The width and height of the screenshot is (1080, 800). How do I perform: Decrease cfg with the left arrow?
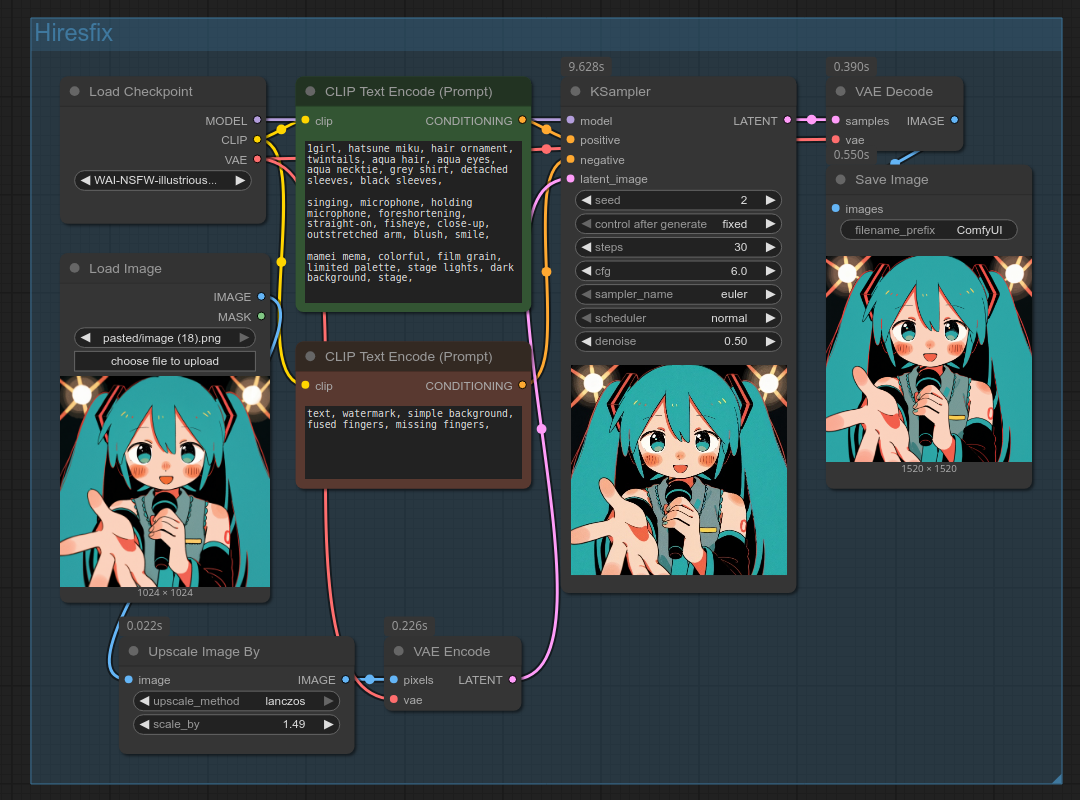tap(586, 271)
